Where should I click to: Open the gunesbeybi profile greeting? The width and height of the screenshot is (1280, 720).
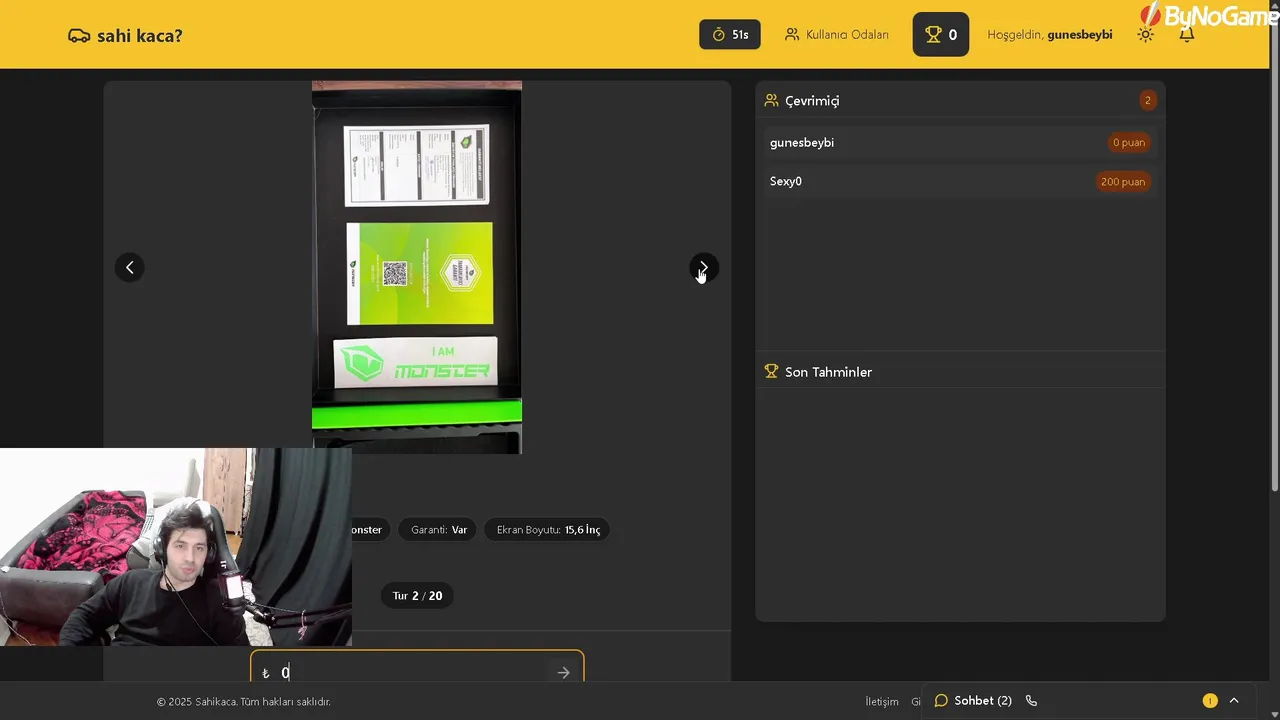[x=1050, y=35]
